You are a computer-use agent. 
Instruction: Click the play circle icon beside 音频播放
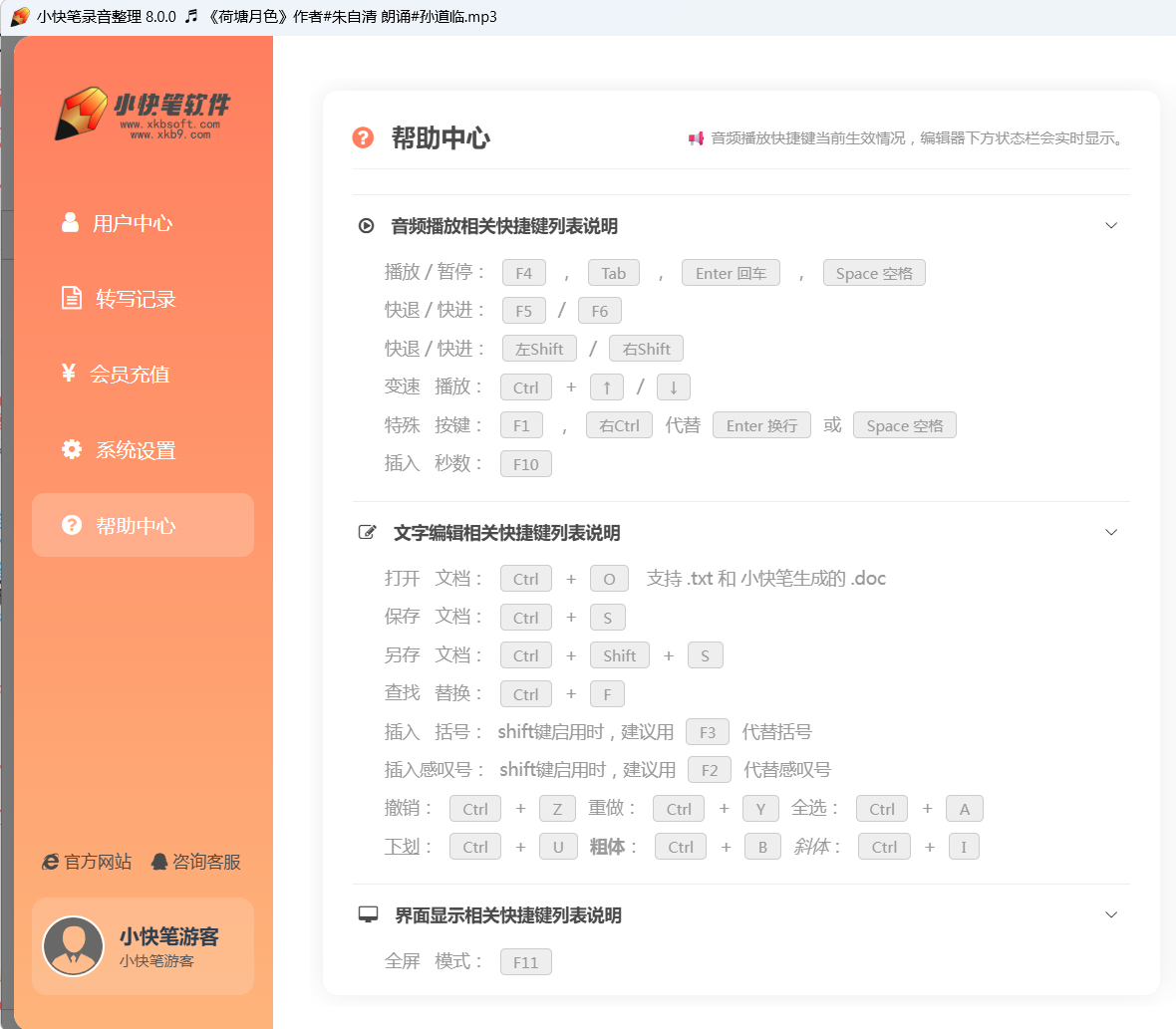(366, 226)
